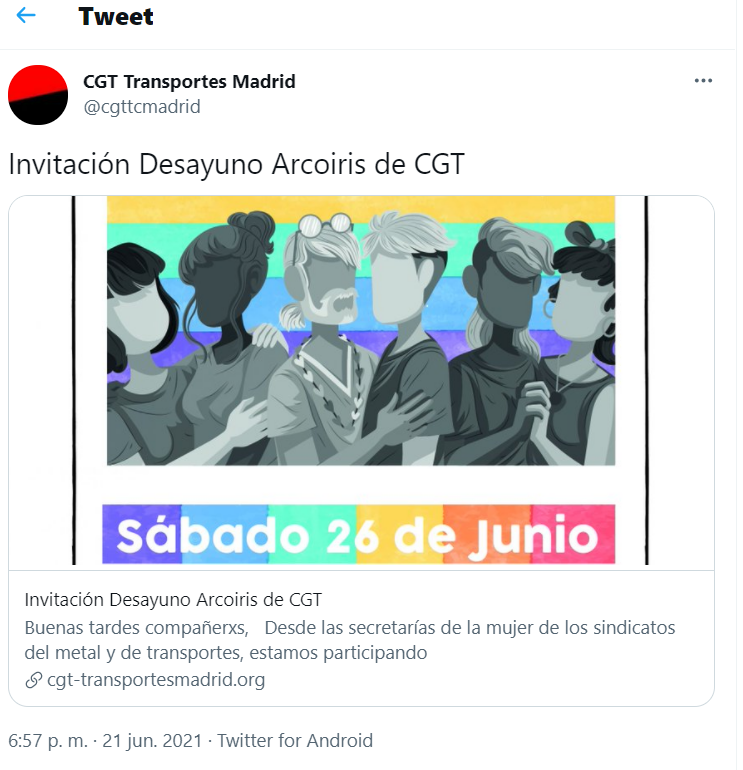This screenshot has width=743, height=770.
Task: Select the tweet text Invitación Desayuno Arcoiris
Action: [187, 164]
